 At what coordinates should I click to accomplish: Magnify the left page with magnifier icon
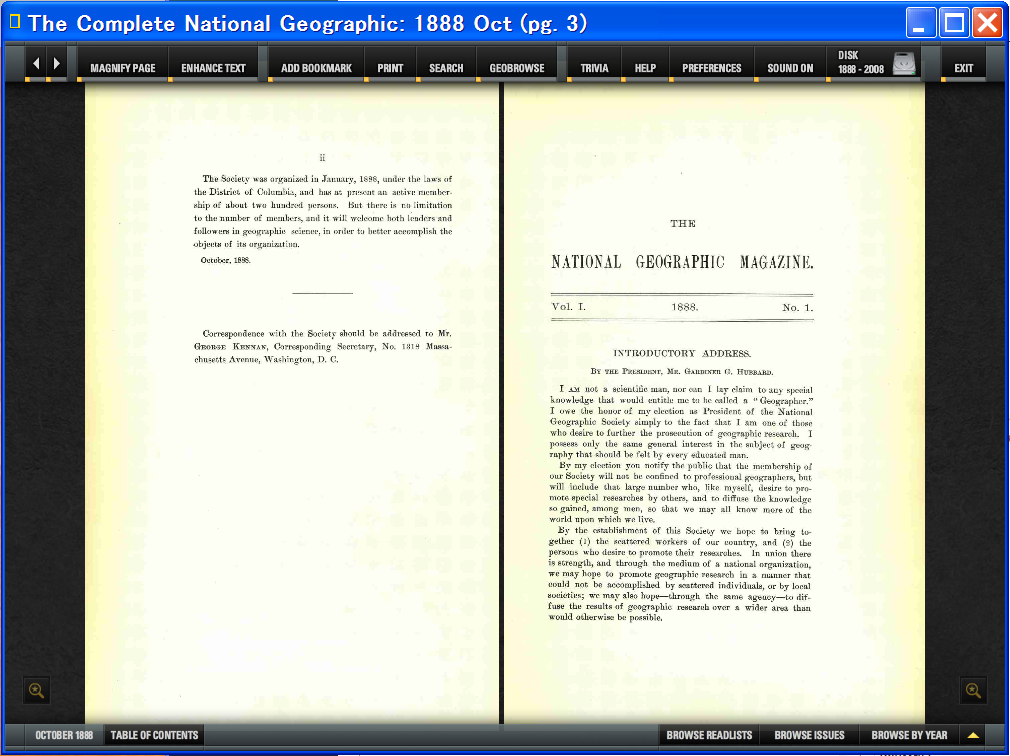[37, 690]
